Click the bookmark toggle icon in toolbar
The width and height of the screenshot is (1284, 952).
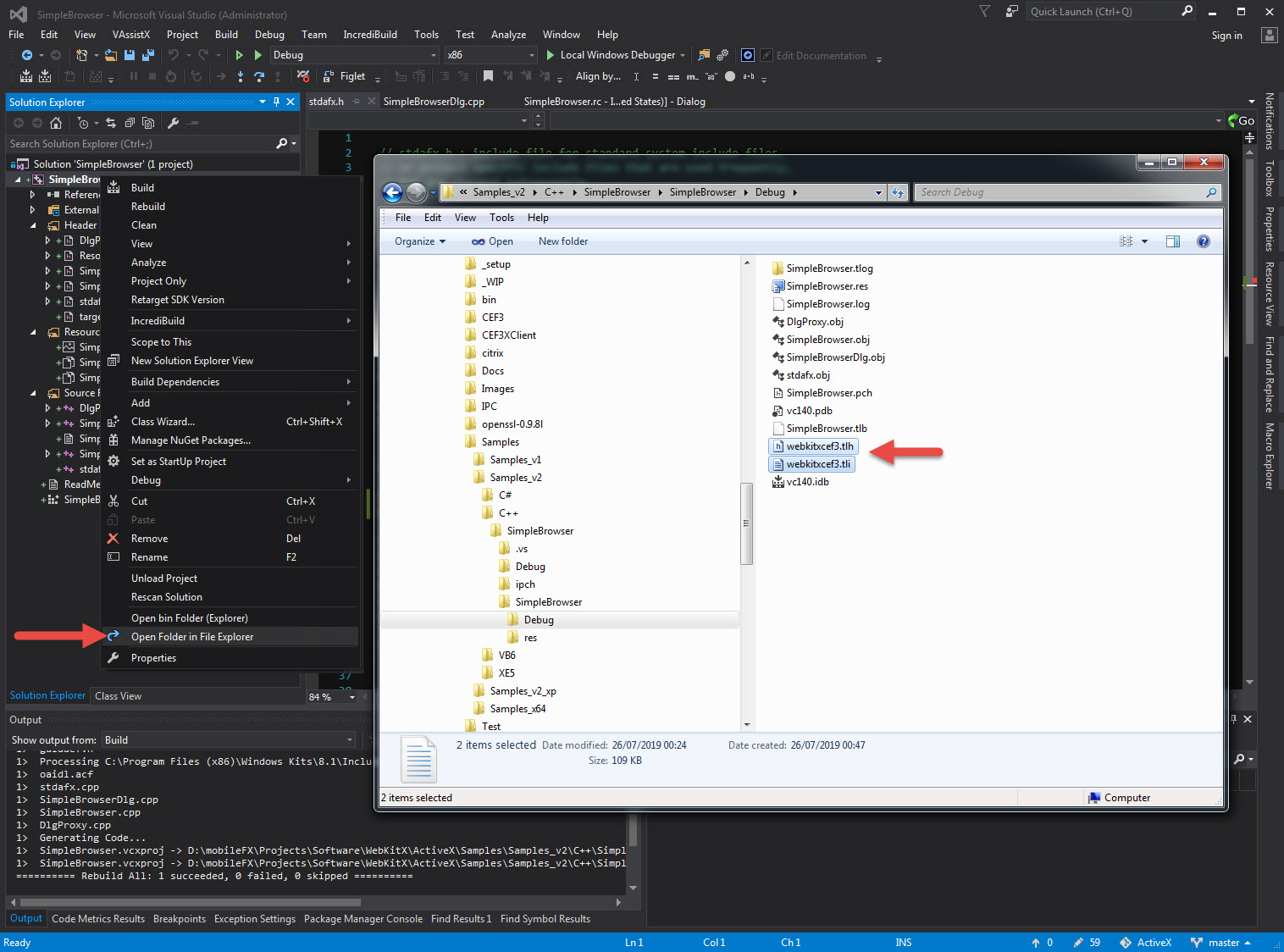488,76
